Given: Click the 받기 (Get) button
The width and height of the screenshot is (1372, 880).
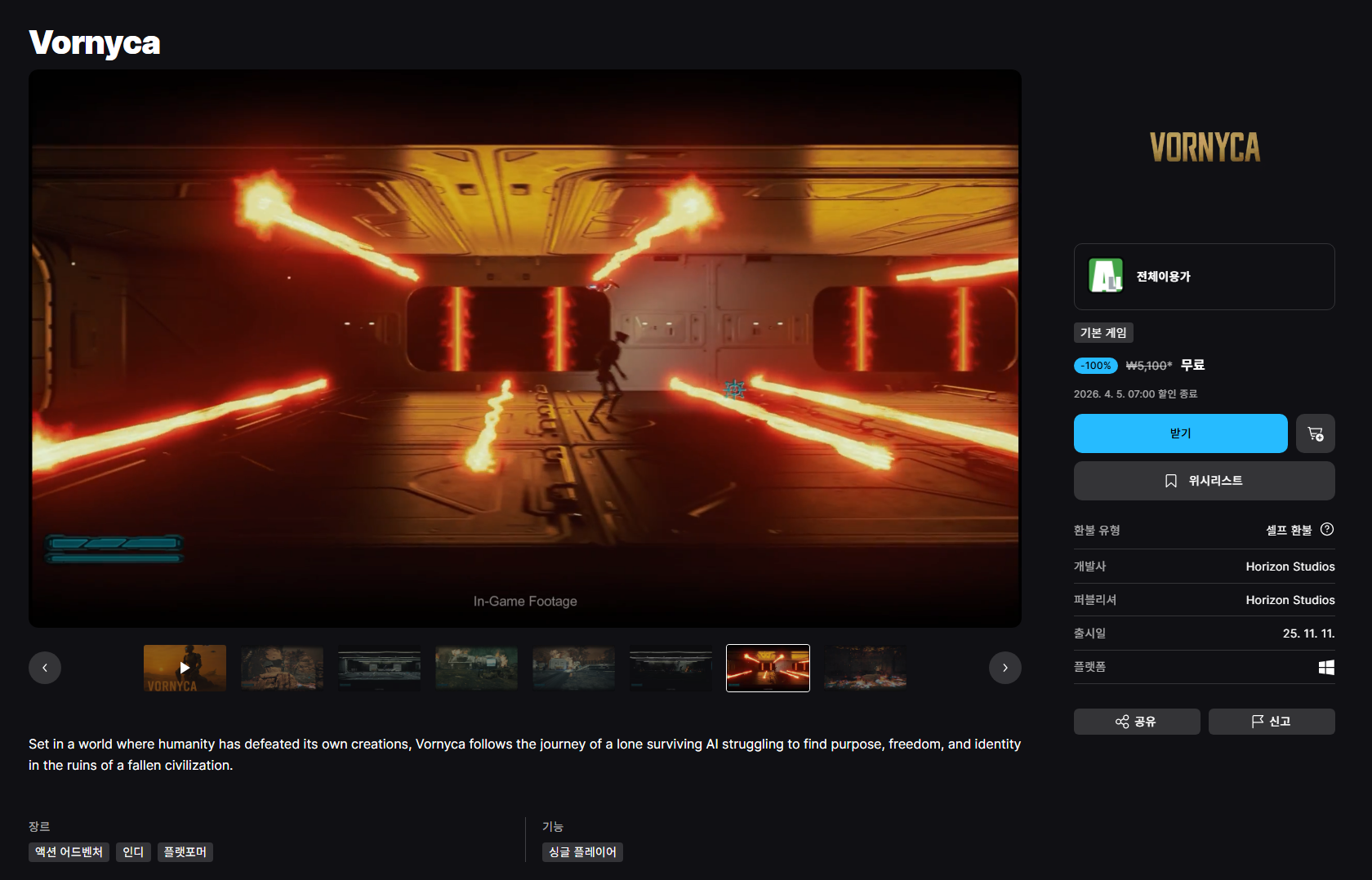Looking at the screenshot, I should pyautogui.click(x=1180, y=433).
